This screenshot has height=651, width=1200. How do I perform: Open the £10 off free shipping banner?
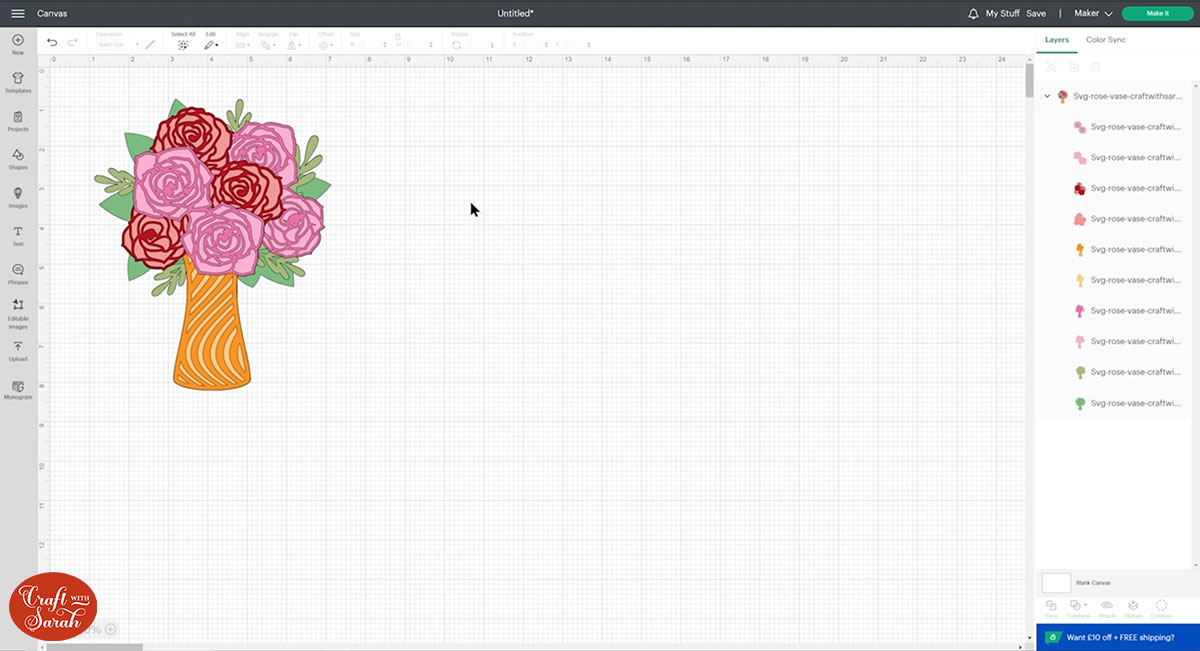click(x=1118, y=637)
